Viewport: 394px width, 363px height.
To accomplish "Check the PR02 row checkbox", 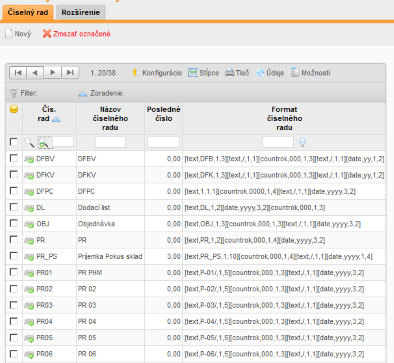I will (14, 288).
